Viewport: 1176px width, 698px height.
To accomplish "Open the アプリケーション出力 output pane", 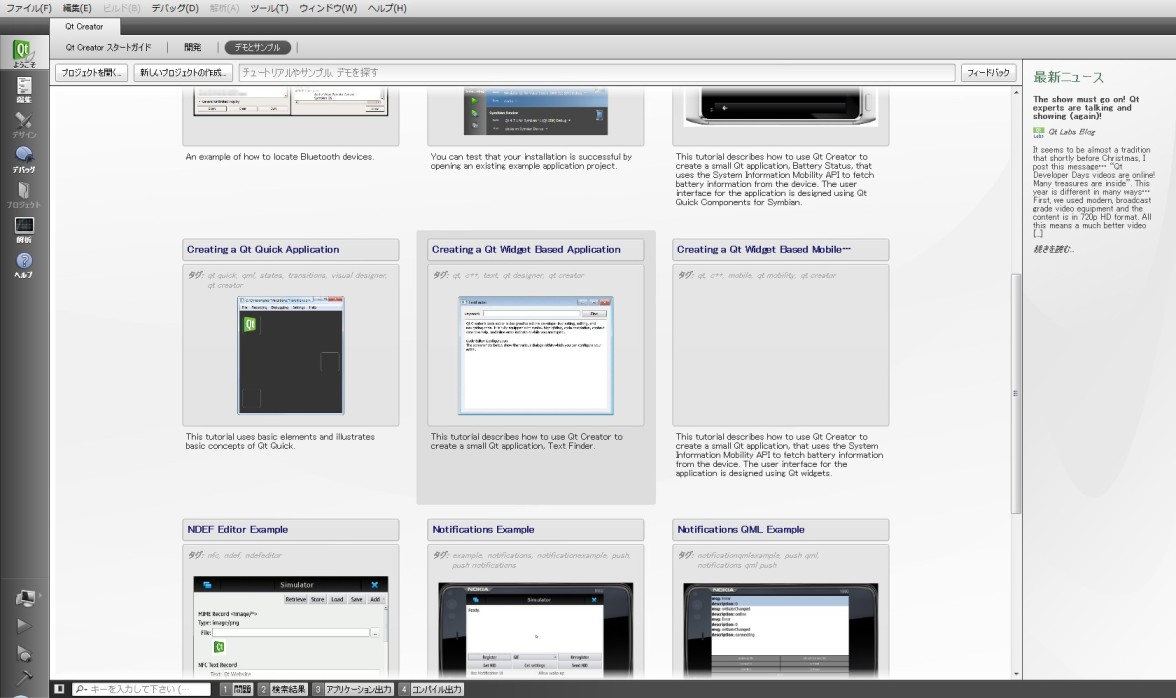I will pos(352,689).
